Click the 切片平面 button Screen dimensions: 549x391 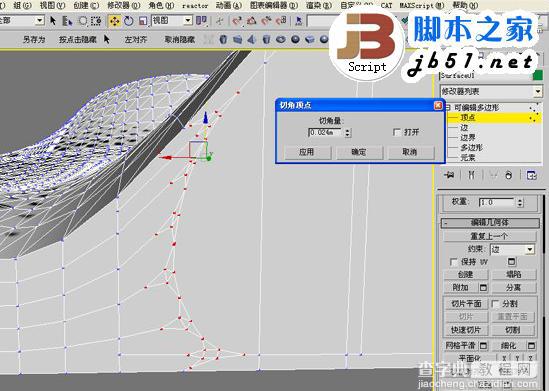click(466, 304)
